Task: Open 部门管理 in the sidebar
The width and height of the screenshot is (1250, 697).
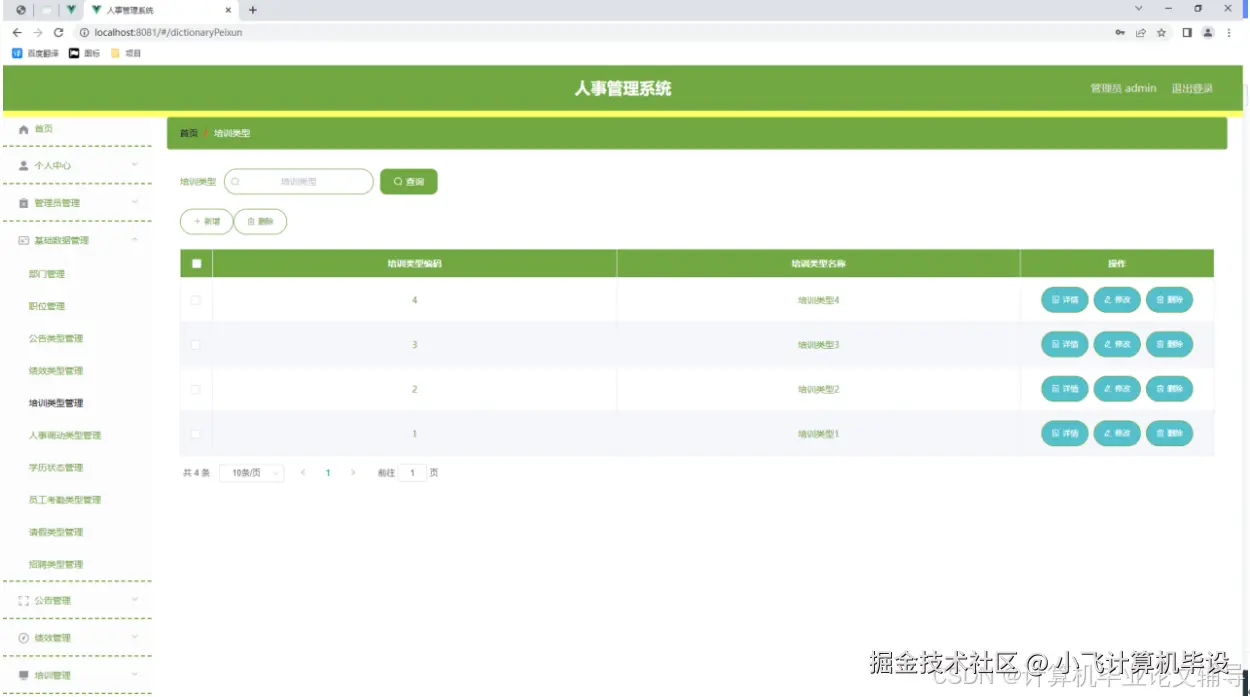Action: pos(47,274)
